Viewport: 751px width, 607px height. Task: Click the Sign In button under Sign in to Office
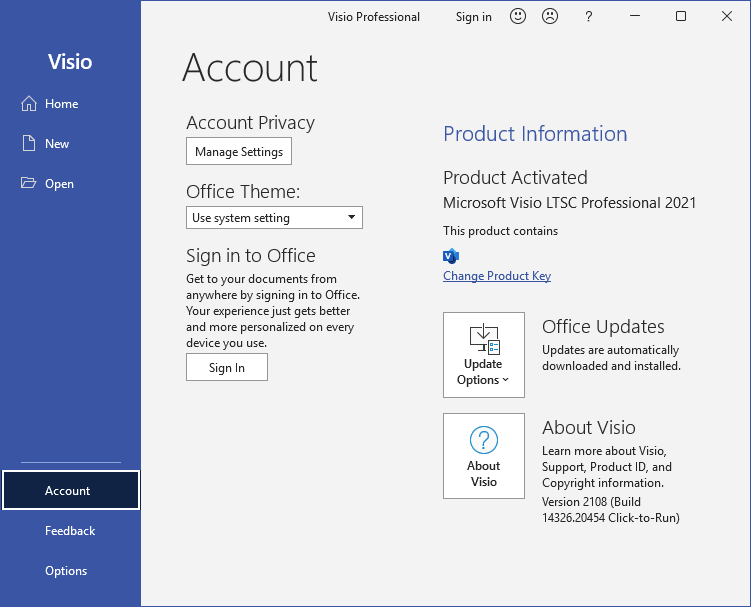pos(227,367)
